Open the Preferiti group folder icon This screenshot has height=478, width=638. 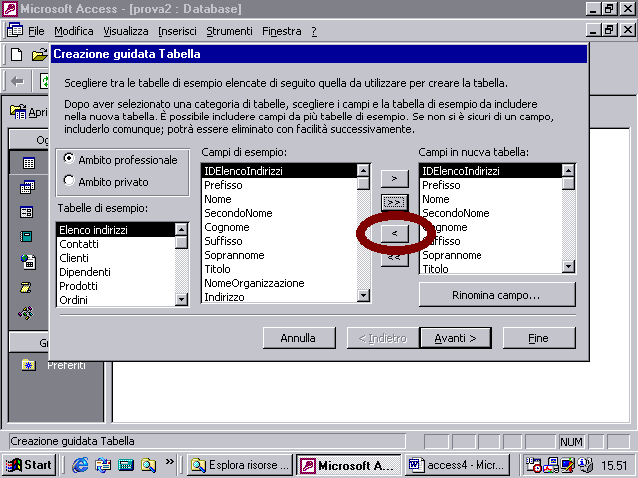point(28,365)
